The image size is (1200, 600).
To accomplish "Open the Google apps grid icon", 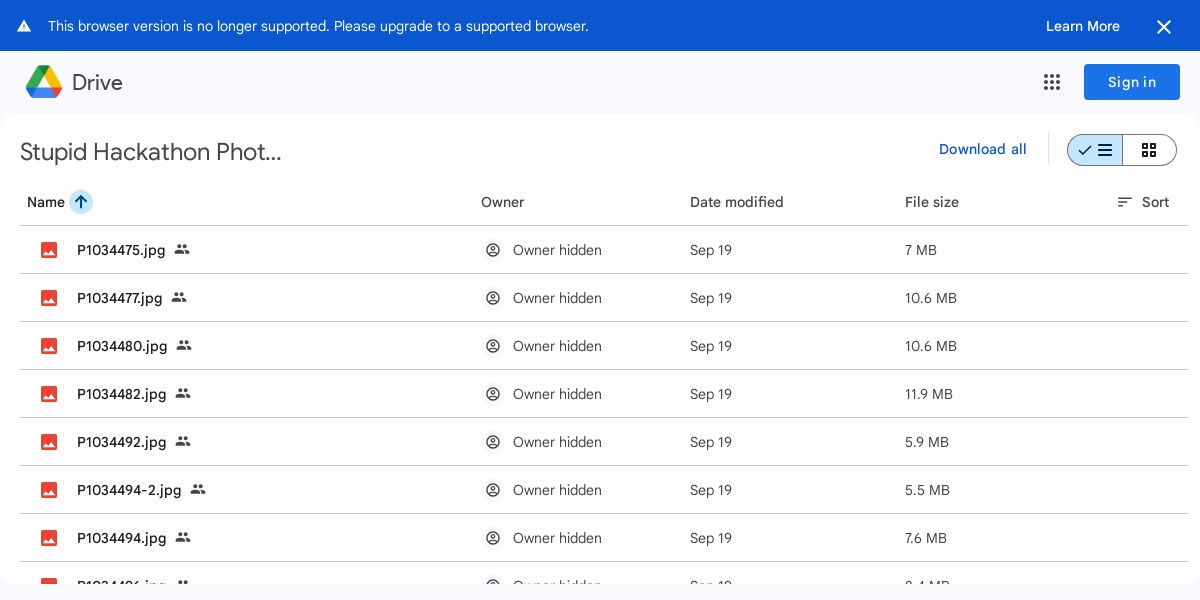I will point(1052,82).
